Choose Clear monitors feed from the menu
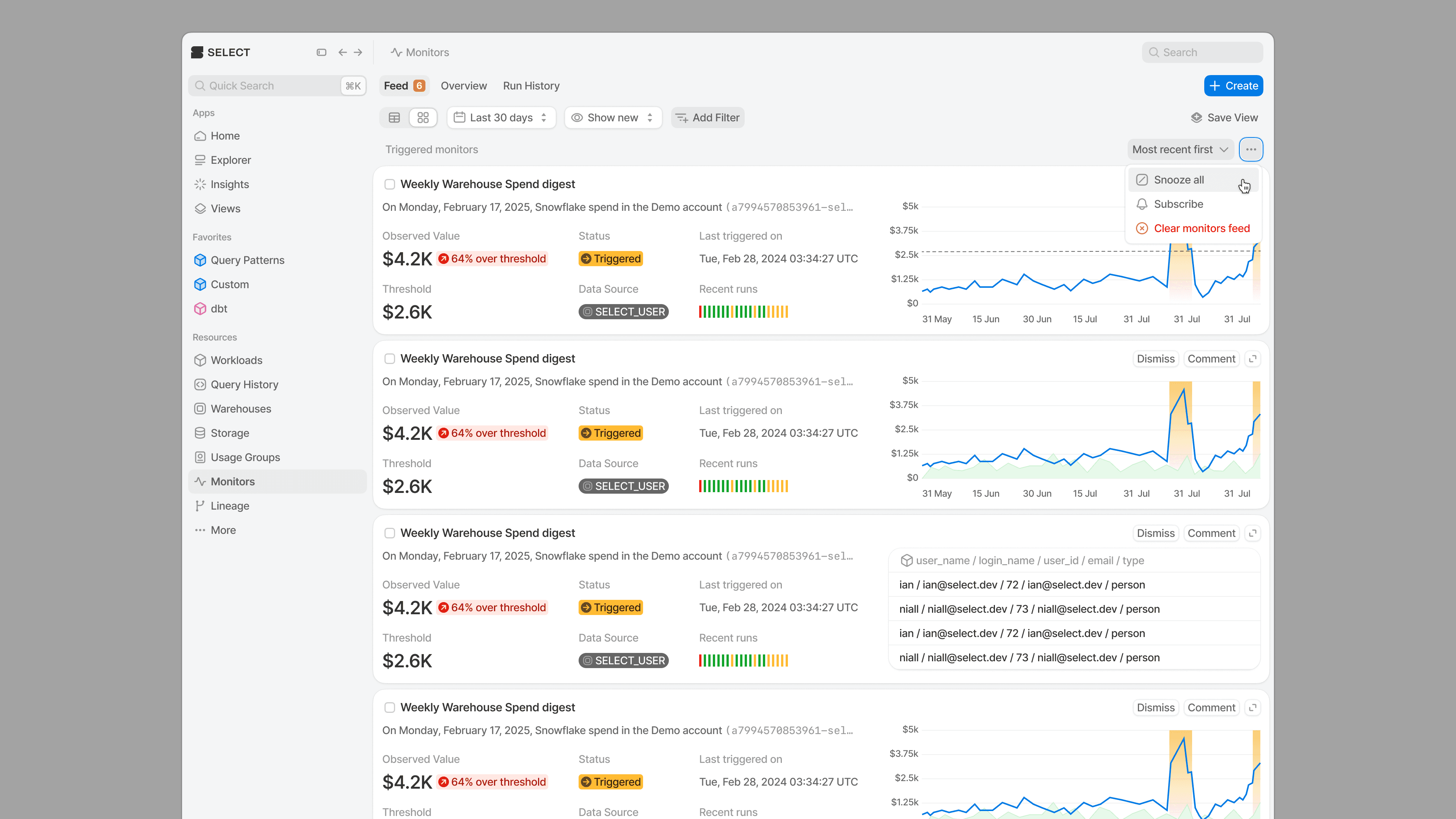This screenshot has height=819, width=1456. [x=1192, y=228]
